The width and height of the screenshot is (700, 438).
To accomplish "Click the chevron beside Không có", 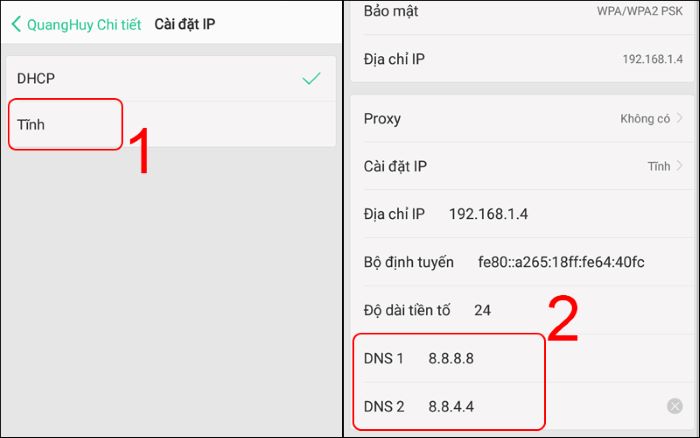I will (x=679, y=118).
